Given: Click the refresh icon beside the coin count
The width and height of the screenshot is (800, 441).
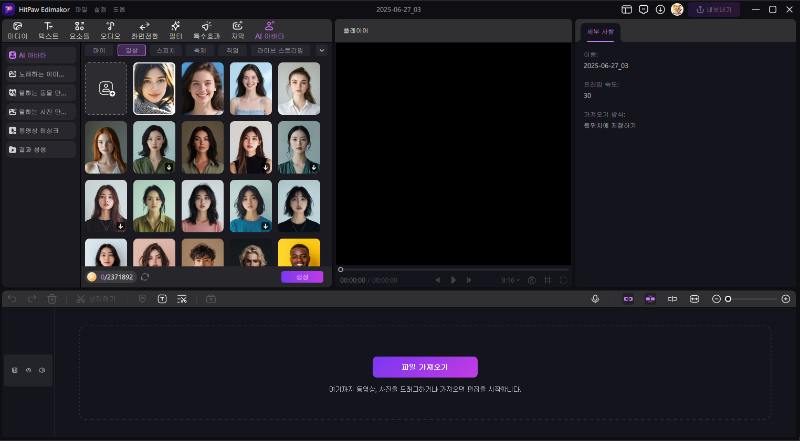Looking at the screenshot, I should (x=145, y=277).
